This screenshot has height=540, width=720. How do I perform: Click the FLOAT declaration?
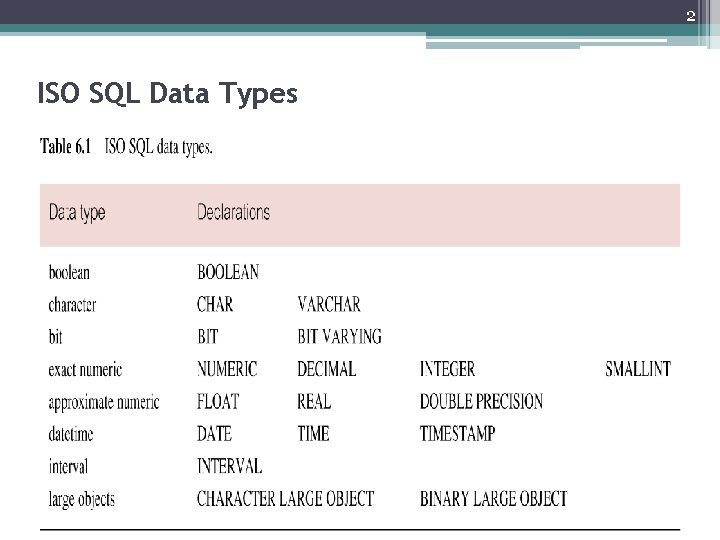218,401
